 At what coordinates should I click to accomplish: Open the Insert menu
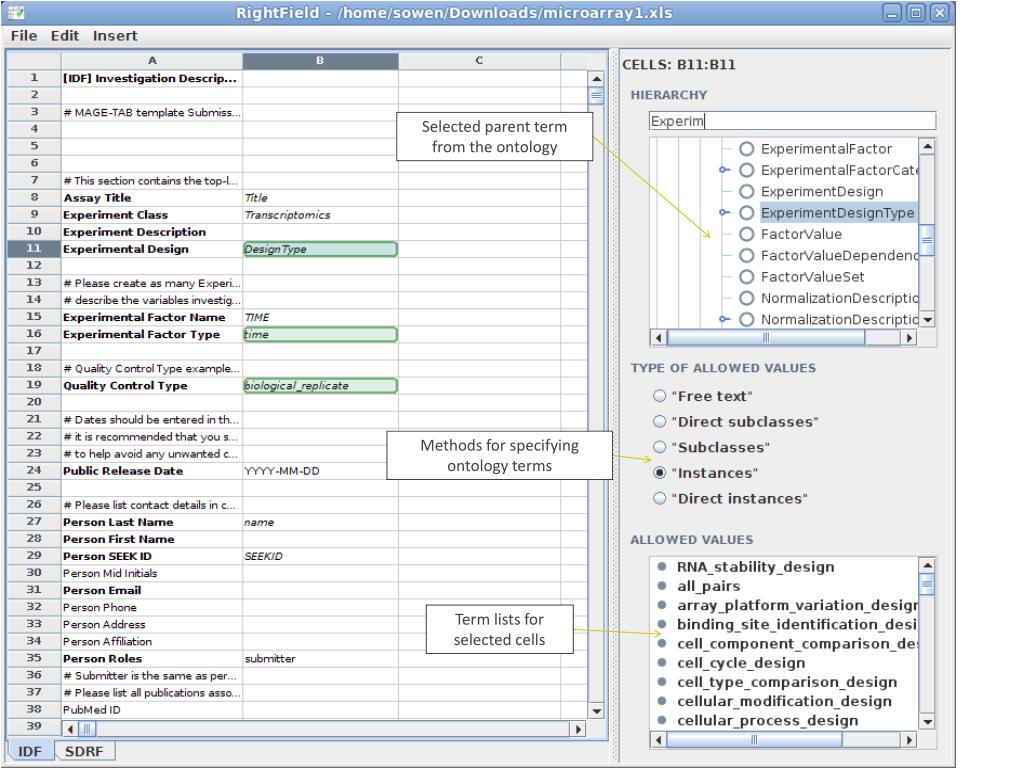point(115,36)
